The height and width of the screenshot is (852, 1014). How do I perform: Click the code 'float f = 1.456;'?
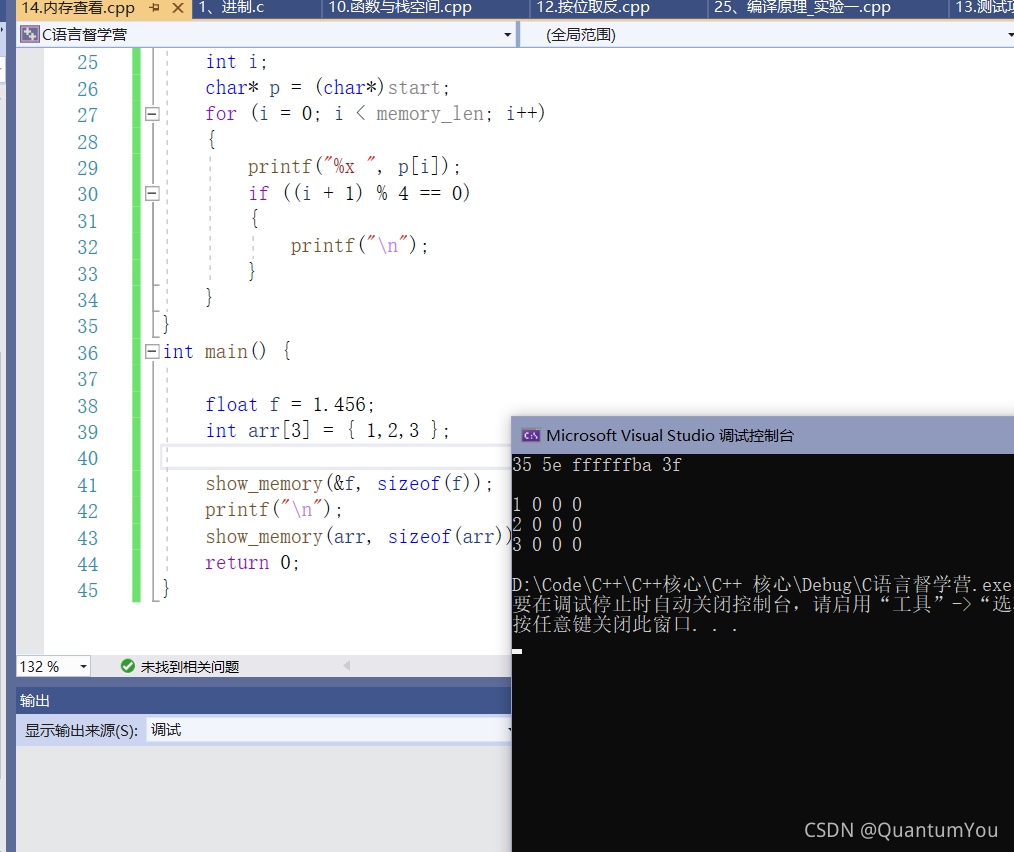(290, 405)
